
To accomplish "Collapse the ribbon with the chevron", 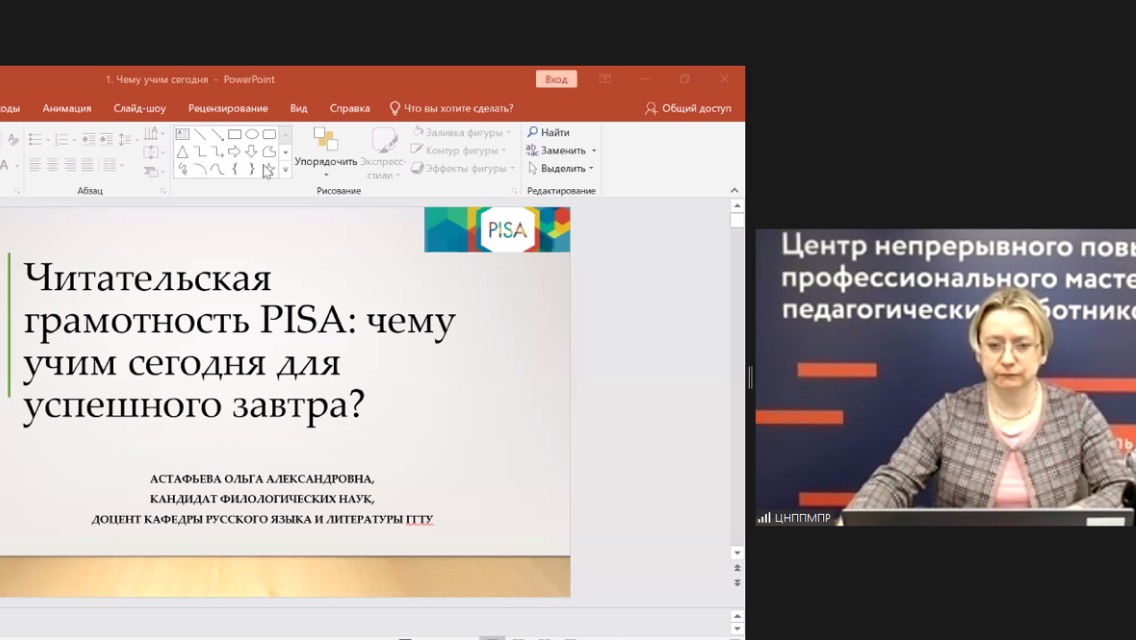I will (735, 190).
